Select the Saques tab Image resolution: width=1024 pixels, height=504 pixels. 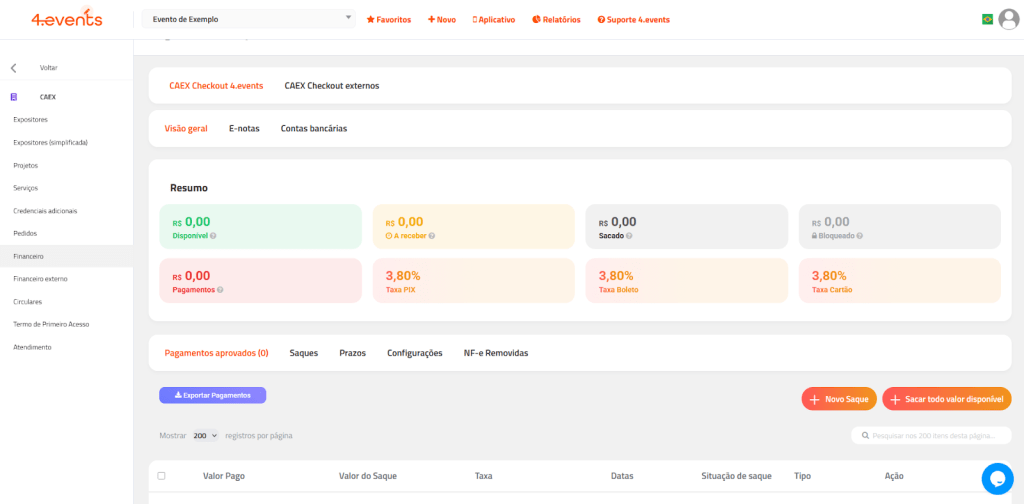(303, 353)
